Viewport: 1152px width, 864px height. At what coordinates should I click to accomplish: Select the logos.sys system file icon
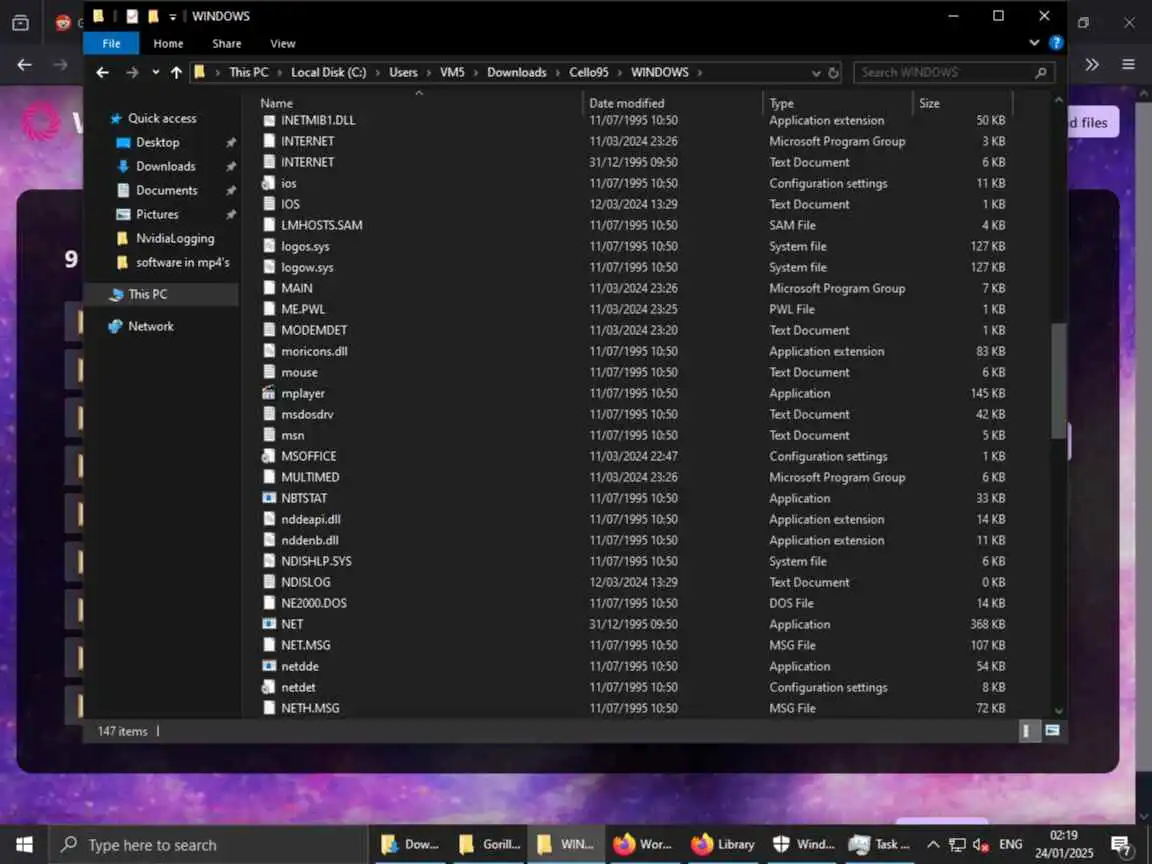coord(269,246)
